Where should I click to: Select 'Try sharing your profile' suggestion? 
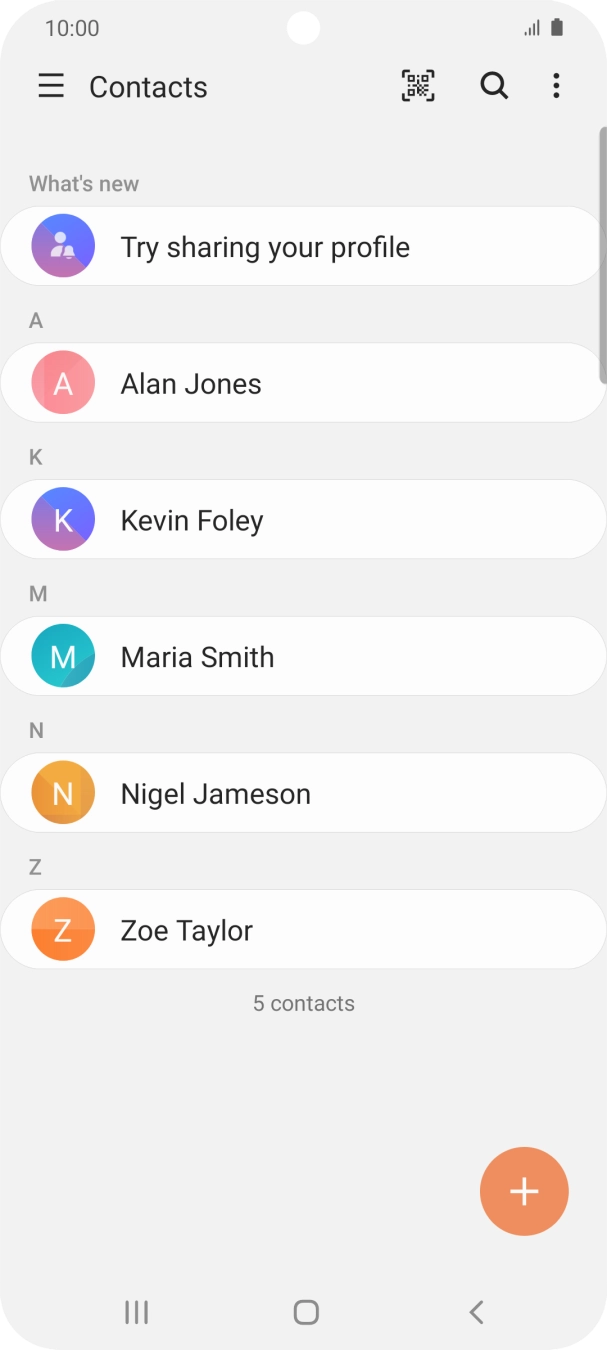[x=265, y=247]
